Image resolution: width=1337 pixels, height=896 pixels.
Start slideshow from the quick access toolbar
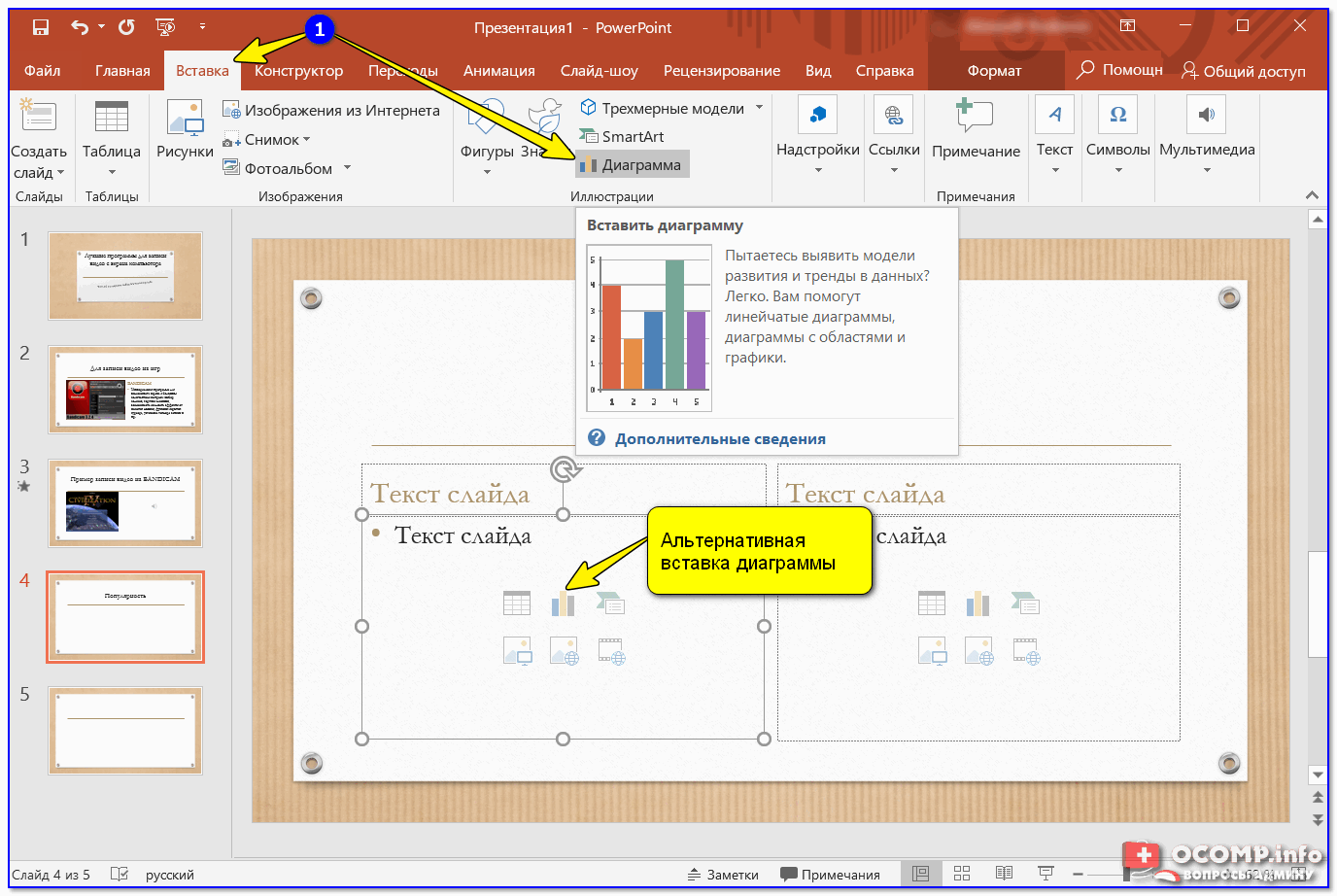[x=165, y=27]
